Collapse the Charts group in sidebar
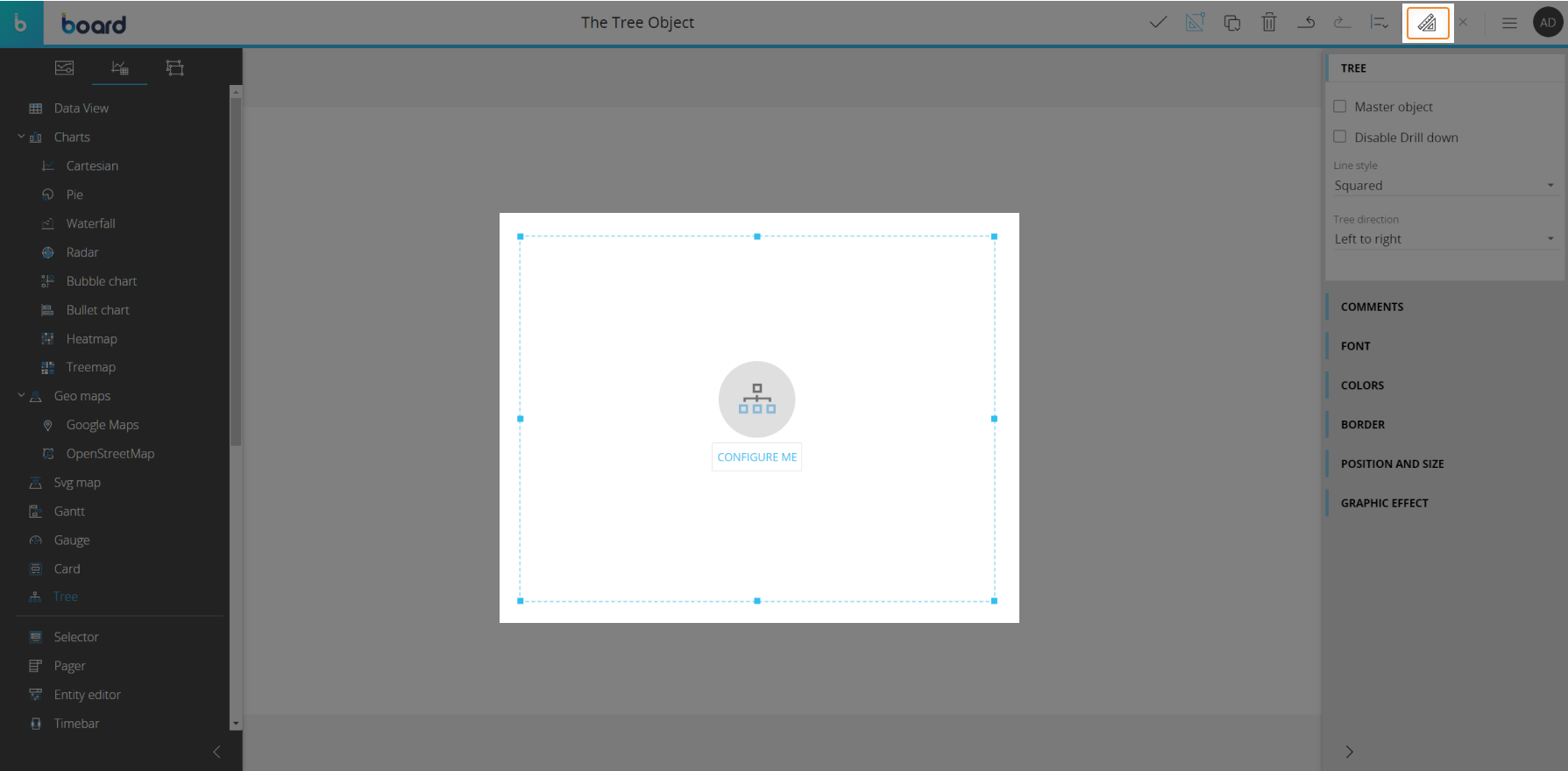 click(21, 137)
